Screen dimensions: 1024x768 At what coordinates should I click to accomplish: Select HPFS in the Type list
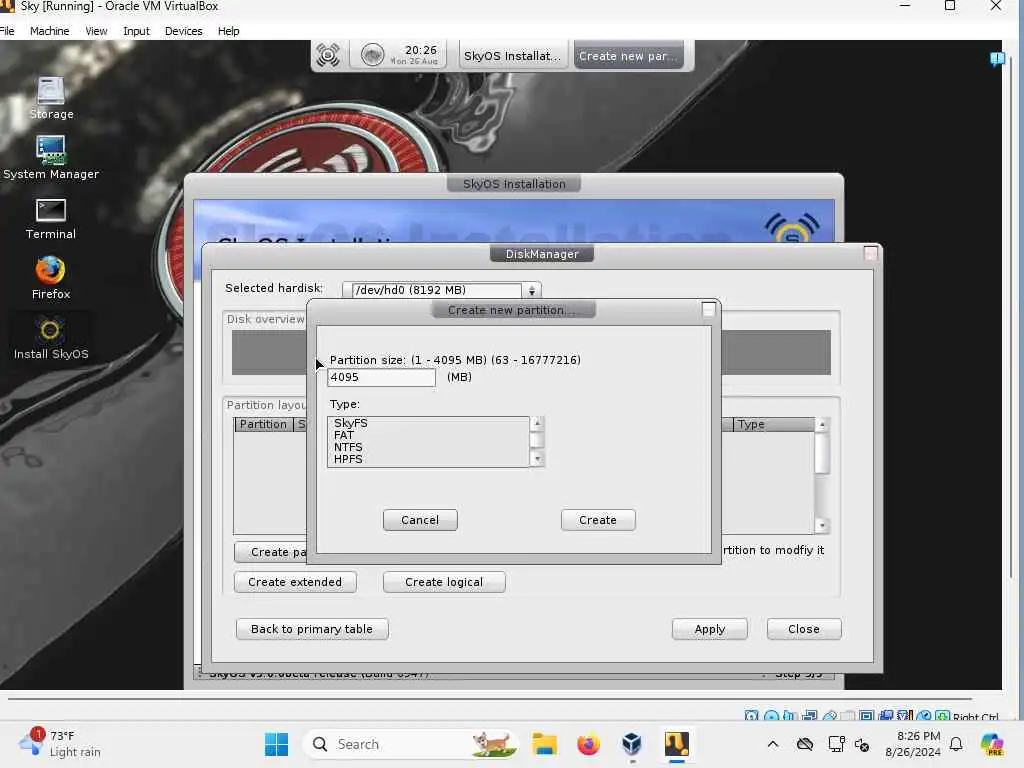point(428,459)
